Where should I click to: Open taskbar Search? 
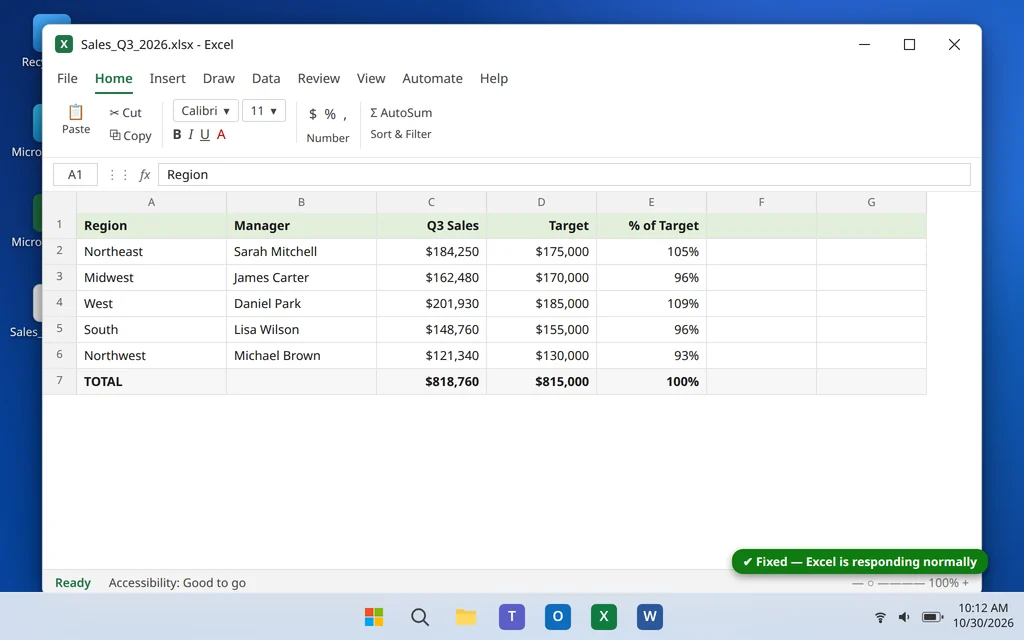pyautogui.click(x=420, y=616)
